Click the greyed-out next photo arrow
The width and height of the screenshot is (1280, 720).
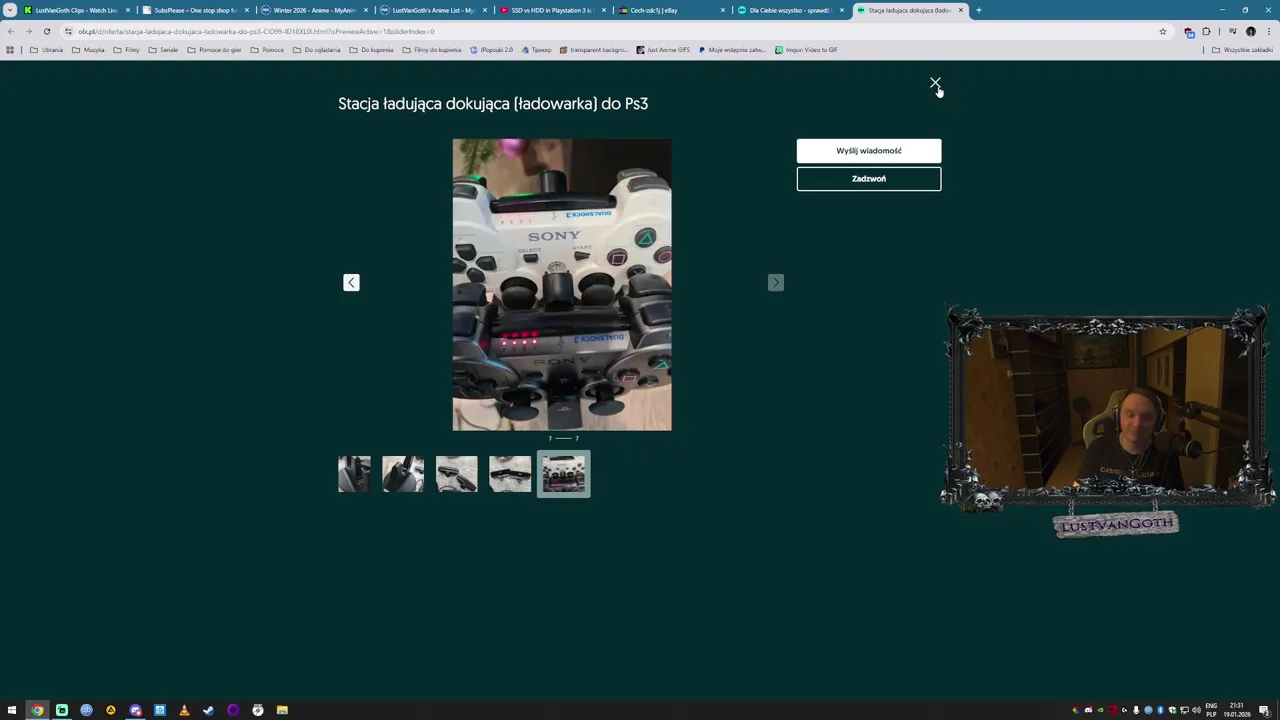776,283
